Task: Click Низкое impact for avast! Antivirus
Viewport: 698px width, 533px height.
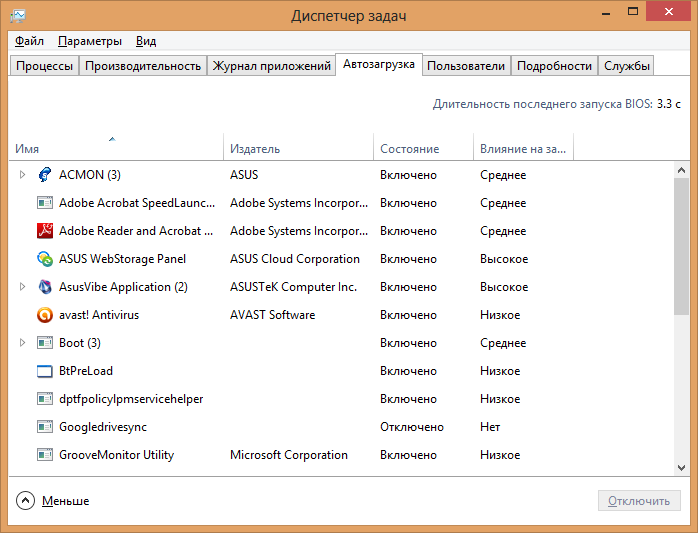Action: 500,315
